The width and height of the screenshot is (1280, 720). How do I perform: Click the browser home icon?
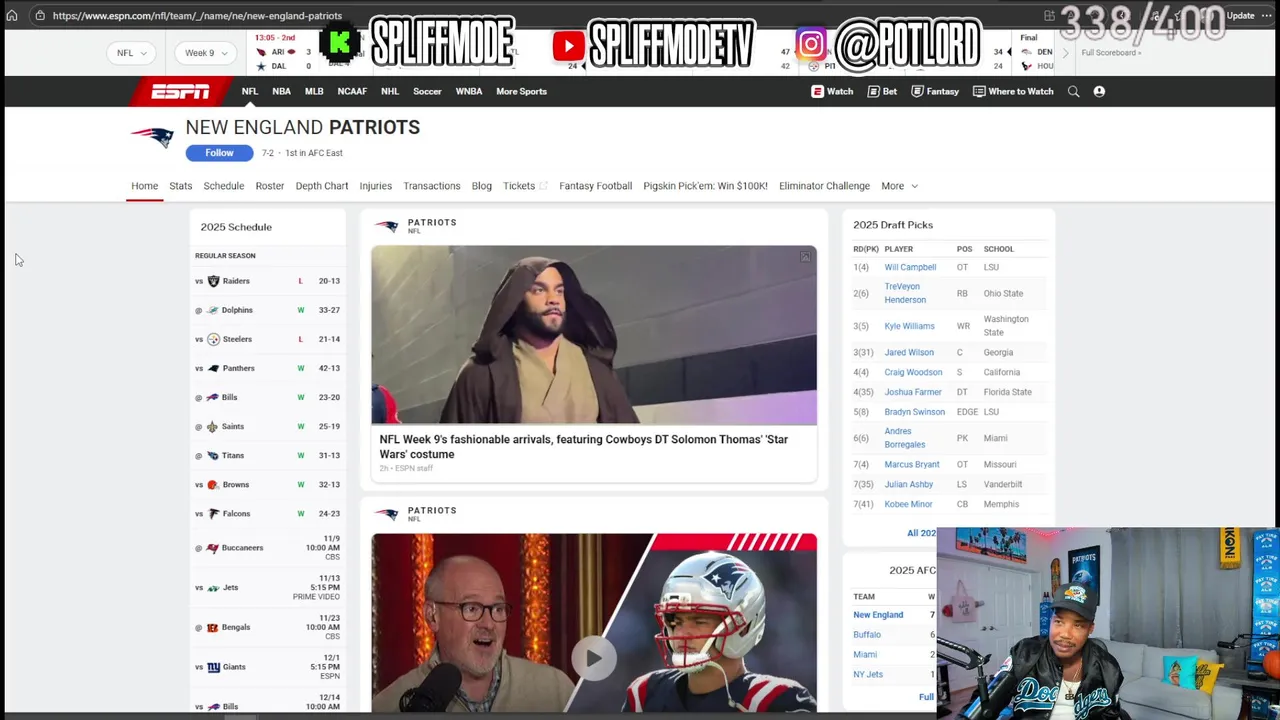click(x=12, y=15)
